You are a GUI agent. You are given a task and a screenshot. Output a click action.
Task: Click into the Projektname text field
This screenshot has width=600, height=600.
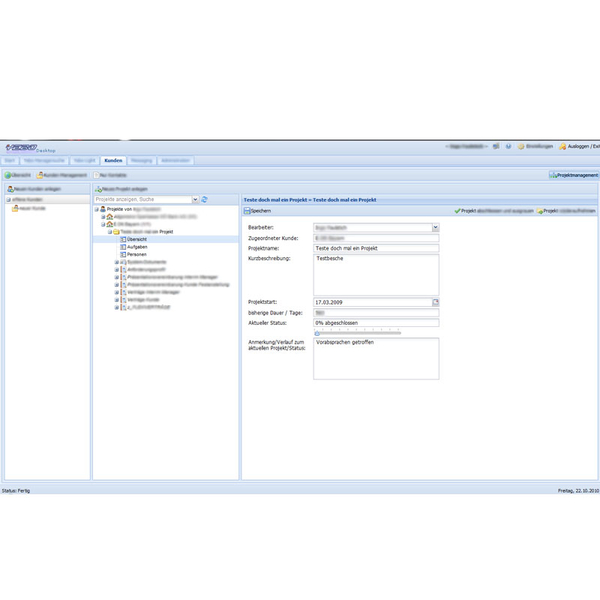pos(375,247)
